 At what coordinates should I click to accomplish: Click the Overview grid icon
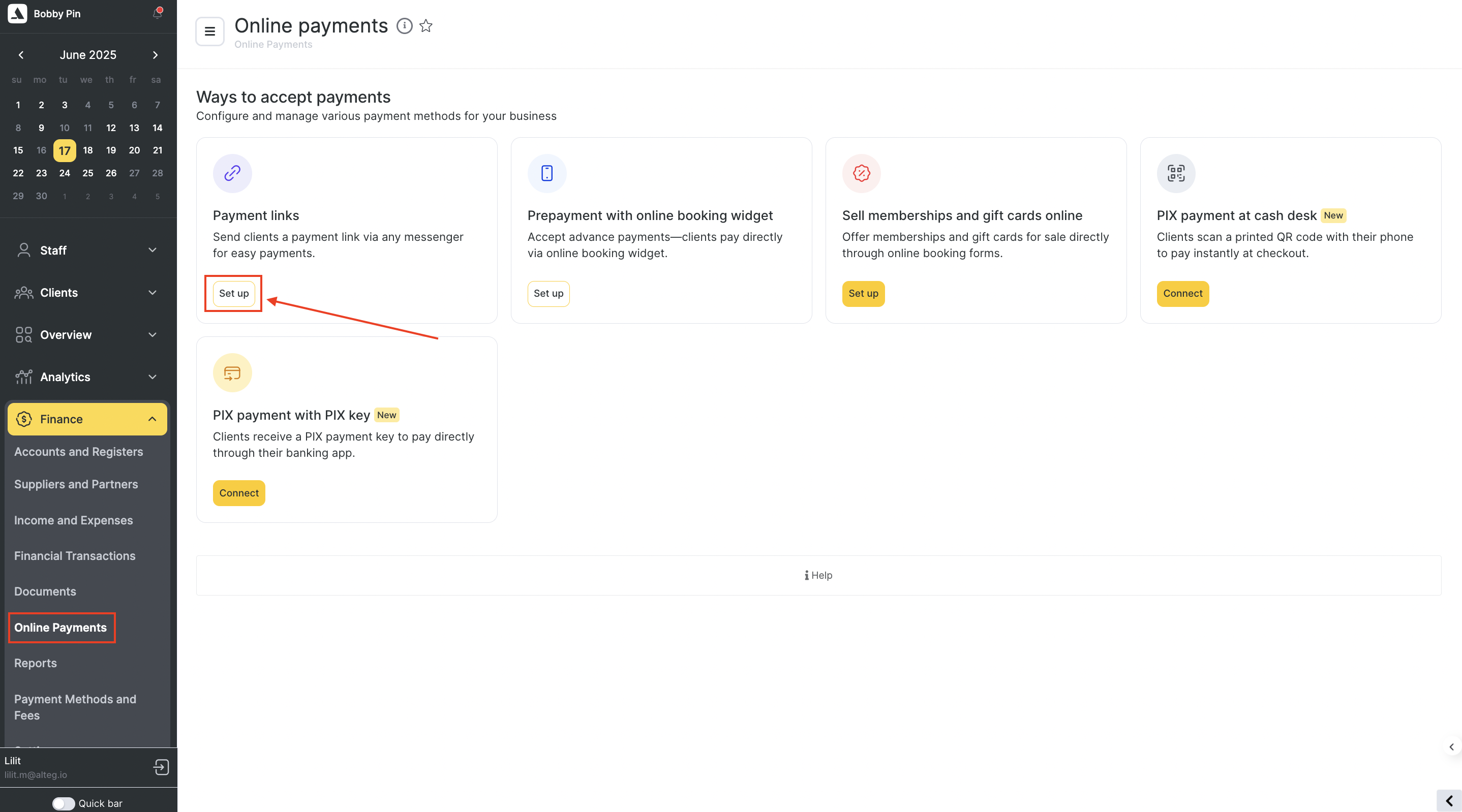point(24,335)
